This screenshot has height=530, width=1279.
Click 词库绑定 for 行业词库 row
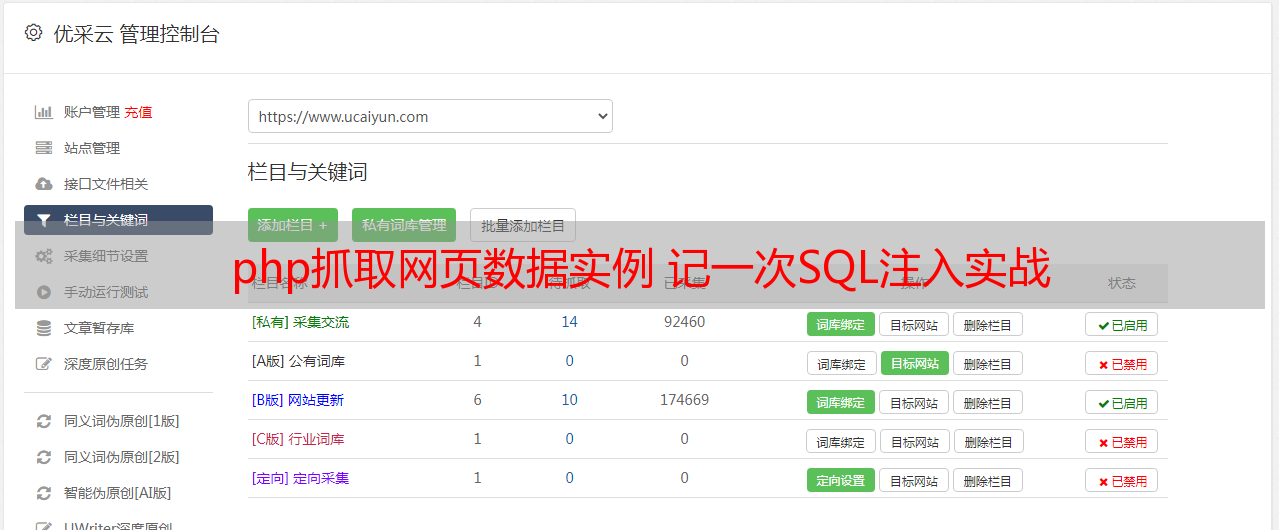pyautogui.click(x=841, y=441)
